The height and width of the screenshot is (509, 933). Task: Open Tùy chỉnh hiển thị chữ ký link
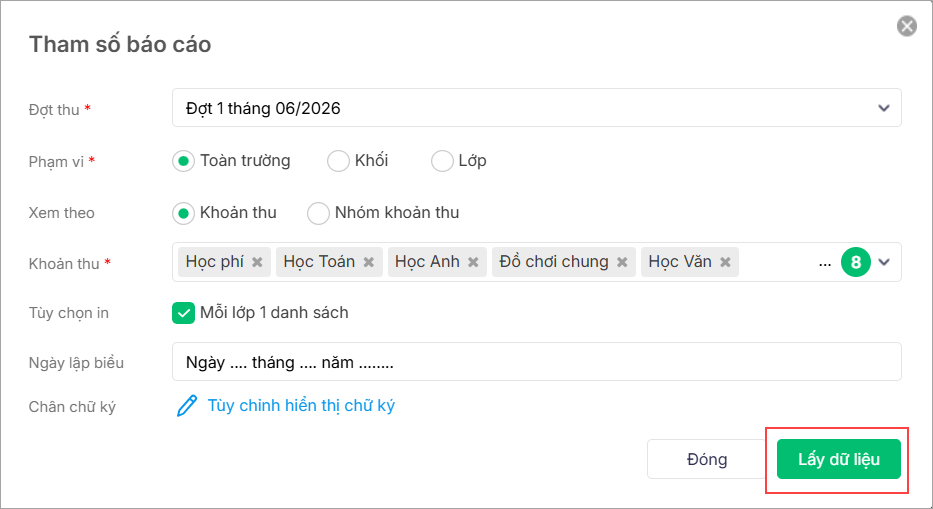(x=301, y=405)
